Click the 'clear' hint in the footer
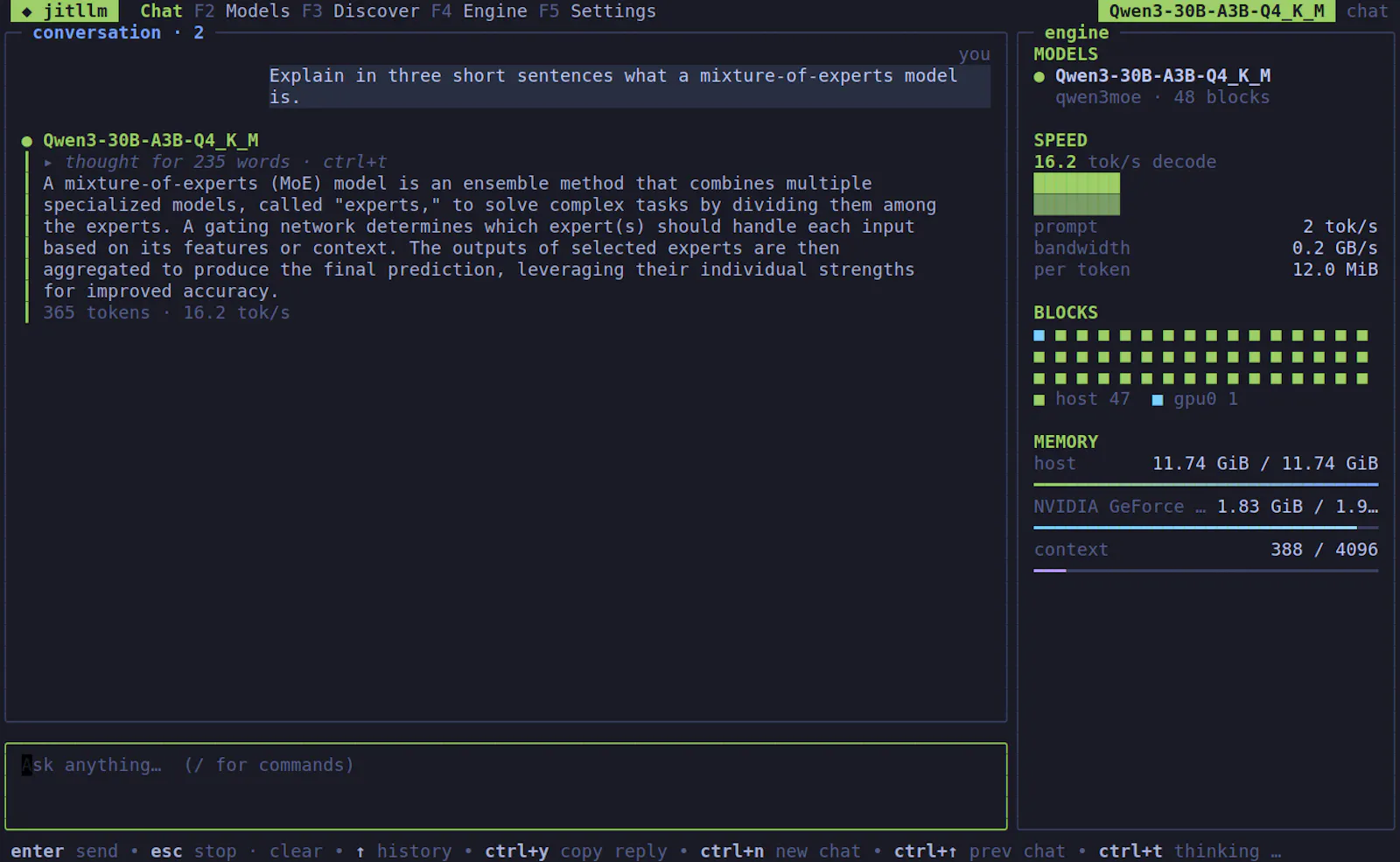 coord(296,851)
